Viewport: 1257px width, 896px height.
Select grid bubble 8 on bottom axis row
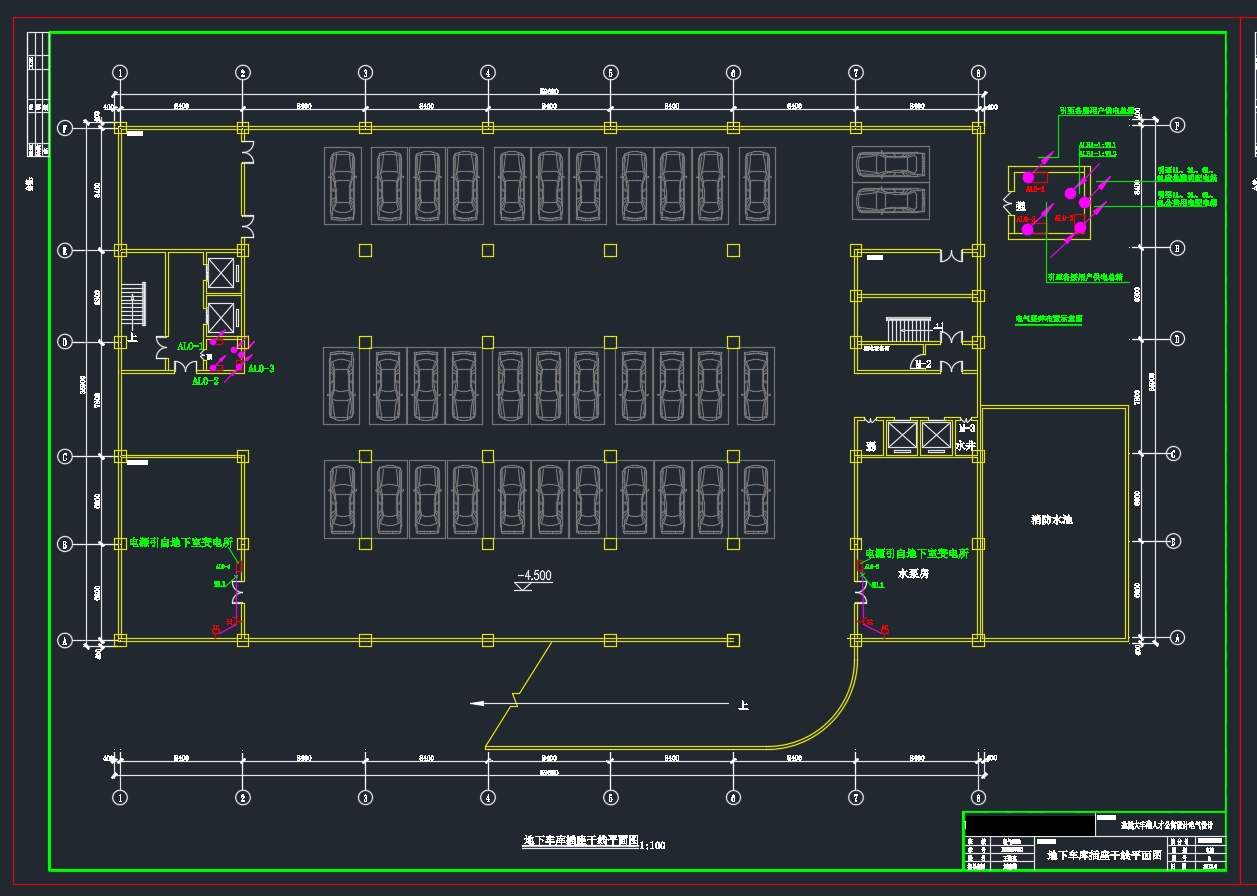[978, 798]
